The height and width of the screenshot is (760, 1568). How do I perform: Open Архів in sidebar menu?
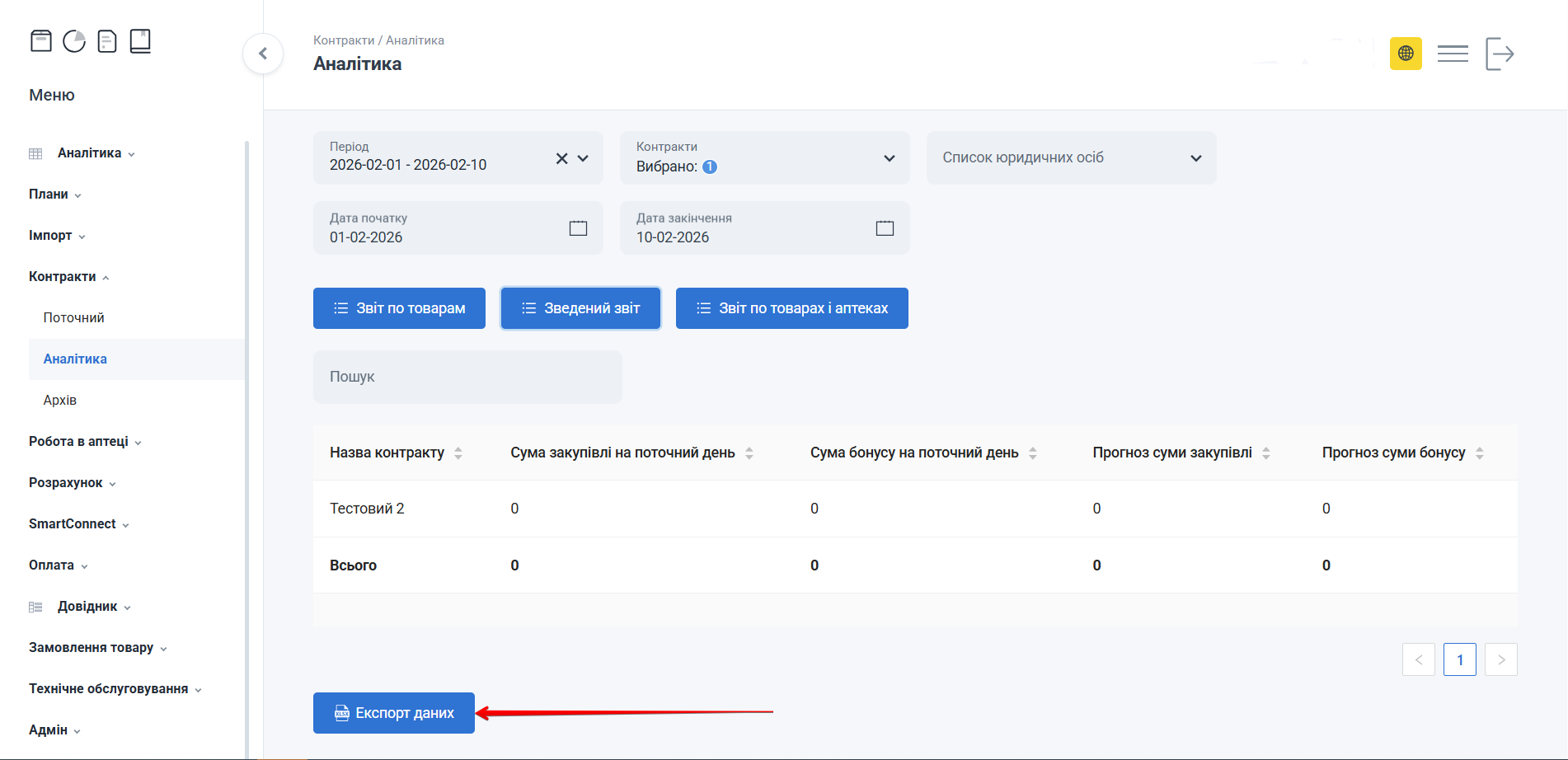[60, 401]
